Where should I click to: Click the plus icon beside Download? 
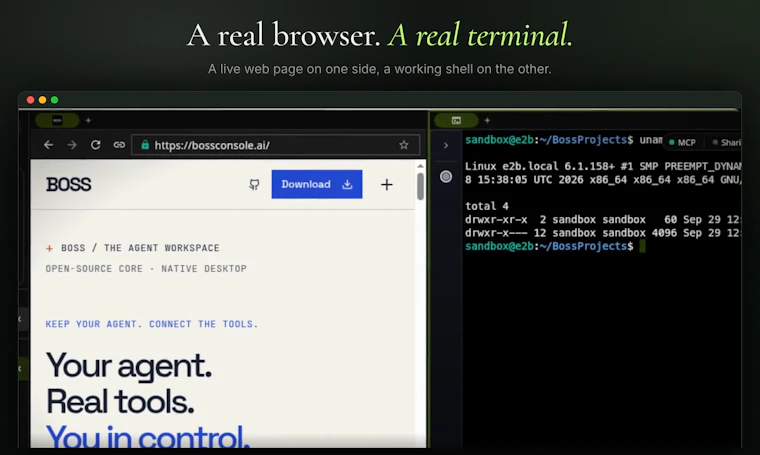pos(387,185)
